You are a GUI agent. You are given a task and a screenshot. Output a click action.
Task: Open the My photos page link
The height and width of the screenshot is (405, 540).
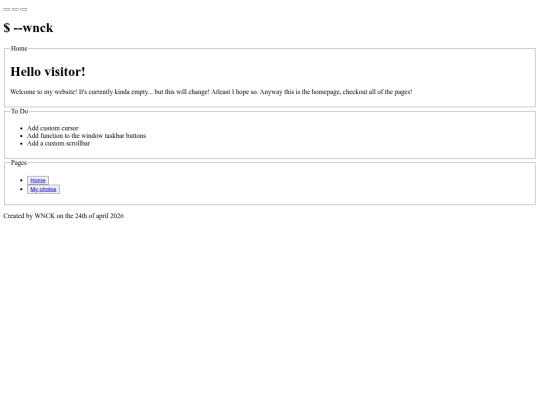43,189
